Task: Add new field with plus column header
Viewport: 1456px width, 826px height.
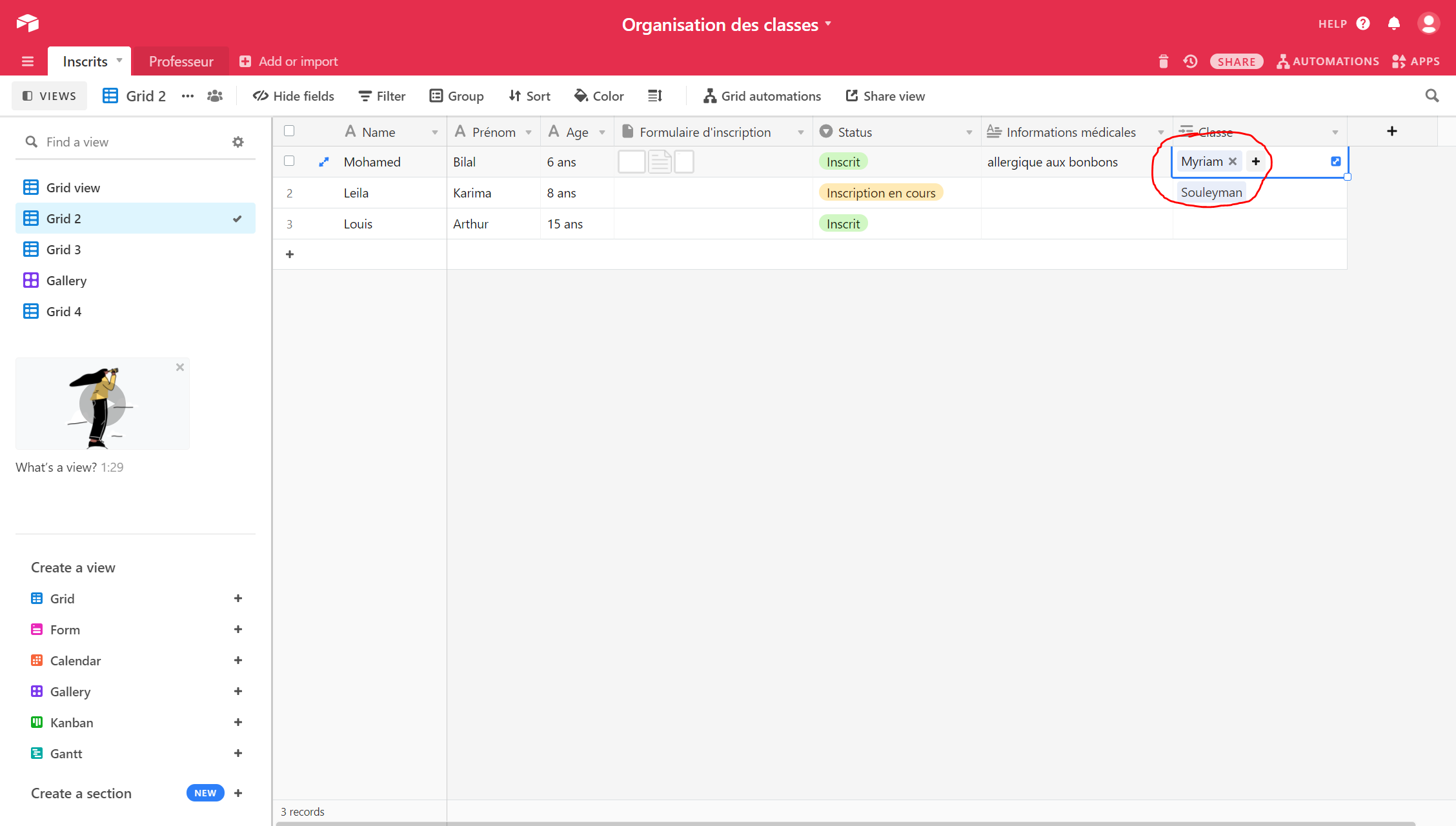Action: pyautogui.click(x=1392, y=132)
